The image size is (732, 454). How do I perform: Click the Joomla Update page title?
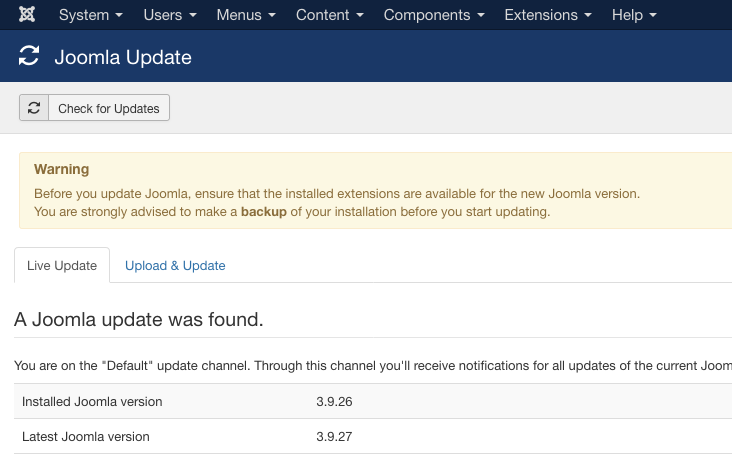tap(123, 57)
